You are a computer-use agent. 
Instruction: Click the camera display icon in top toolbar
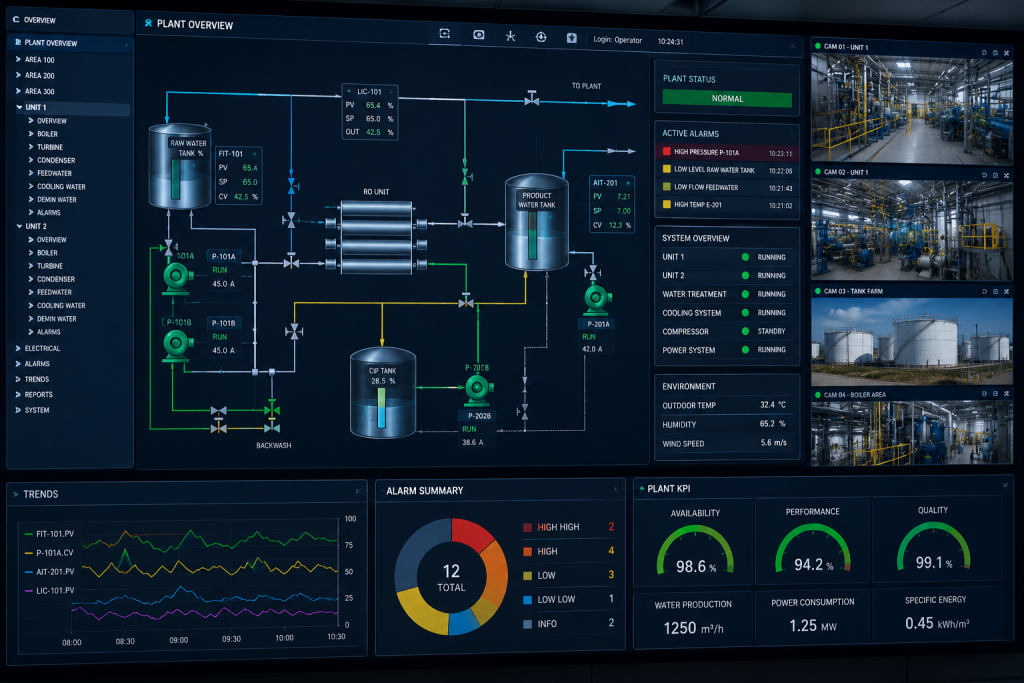tap(479, 35)
